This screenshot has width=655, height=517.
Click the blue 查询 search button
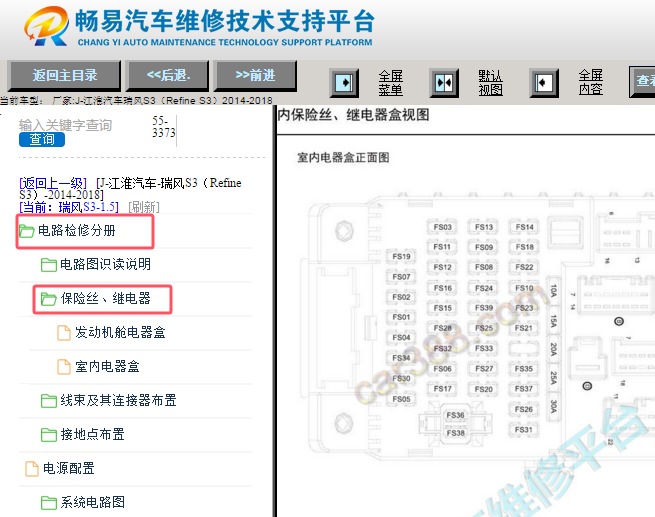[42, 139]
